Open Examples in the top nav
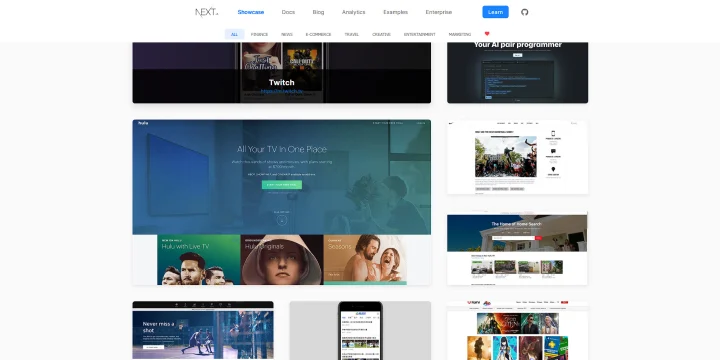This screenshot has height=360, width=720. (x=395, y=12)
